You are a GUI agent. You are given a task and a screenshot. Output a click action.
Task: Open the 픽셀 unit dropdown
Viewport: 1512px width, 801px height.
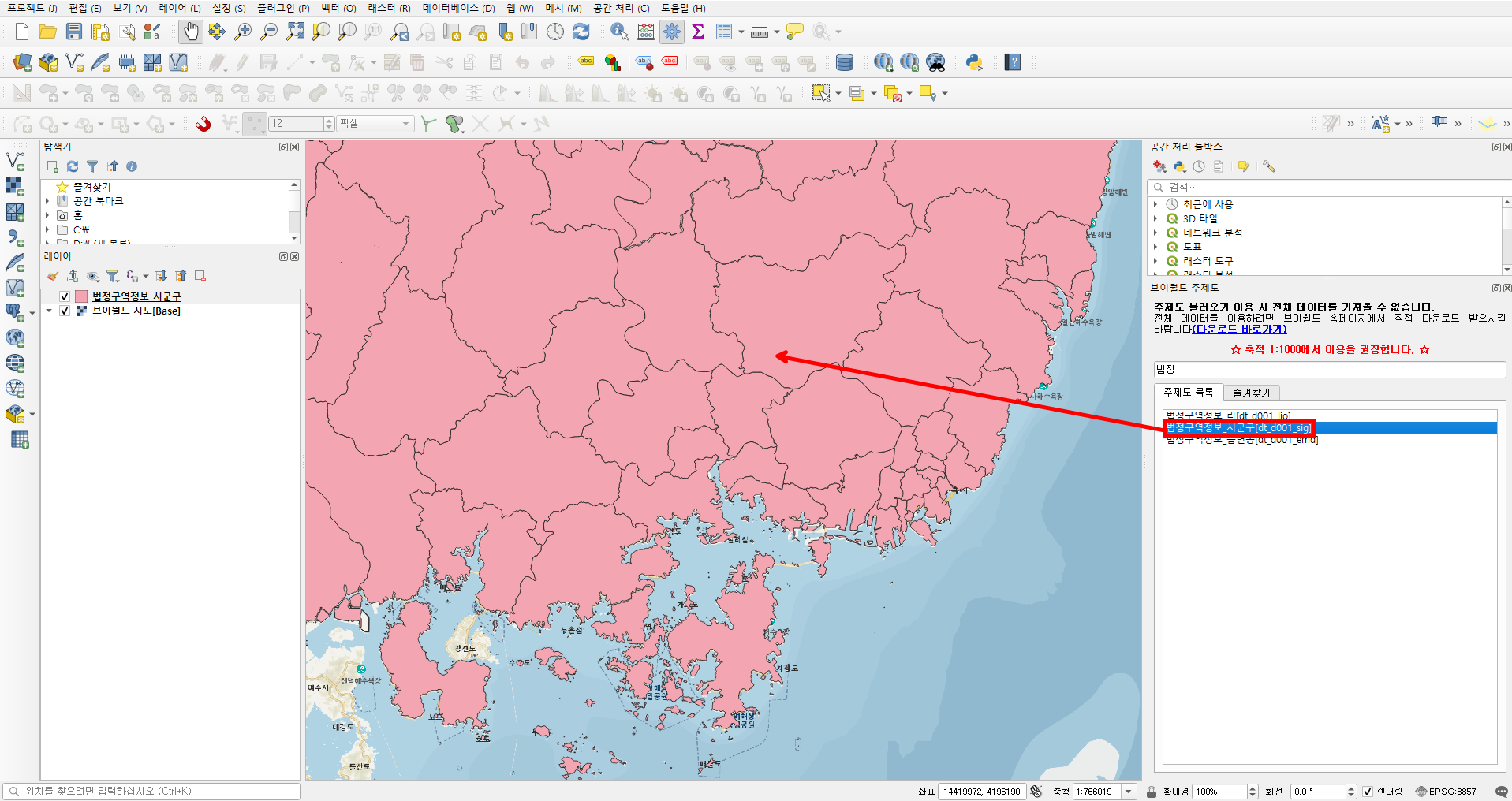pos(375,124)
